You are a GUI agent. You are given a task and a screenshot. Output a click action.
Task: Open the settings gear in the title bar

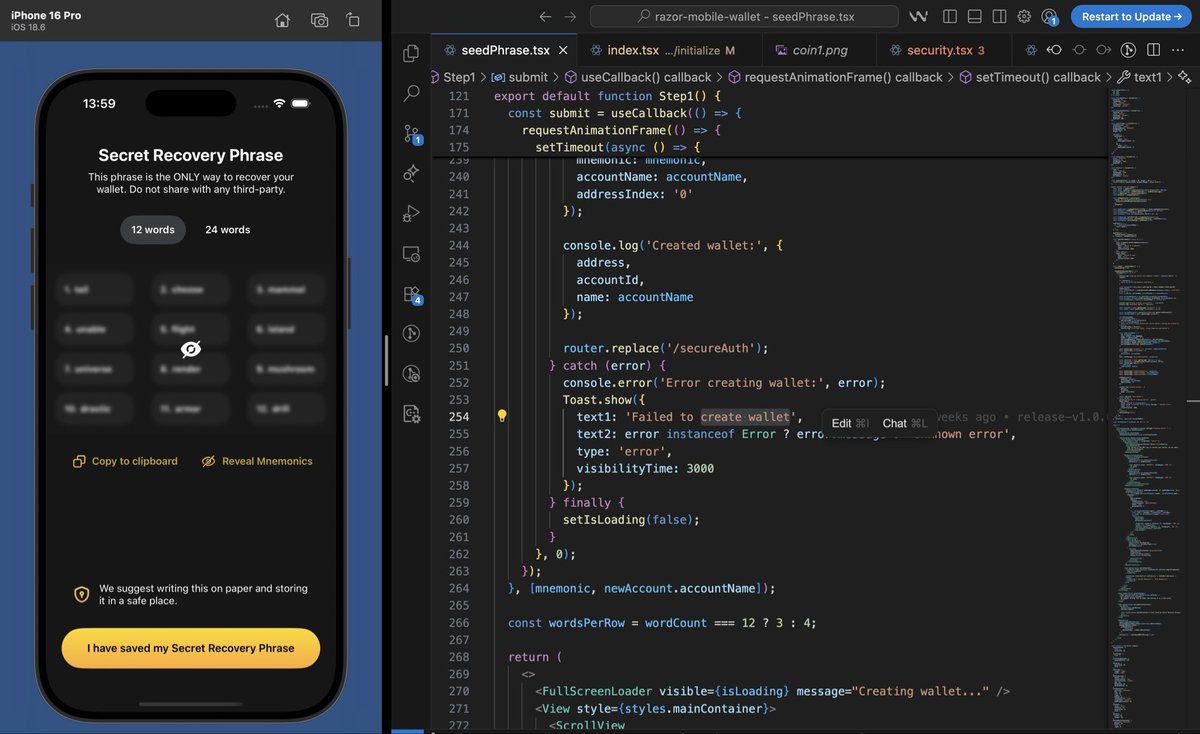pos(1024,17)
